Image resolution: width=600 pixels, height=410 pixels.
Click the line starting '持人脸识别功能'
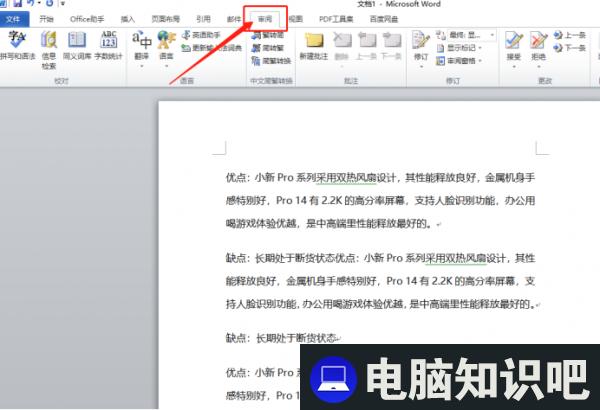pyautogui.click(x=382, y=304)
